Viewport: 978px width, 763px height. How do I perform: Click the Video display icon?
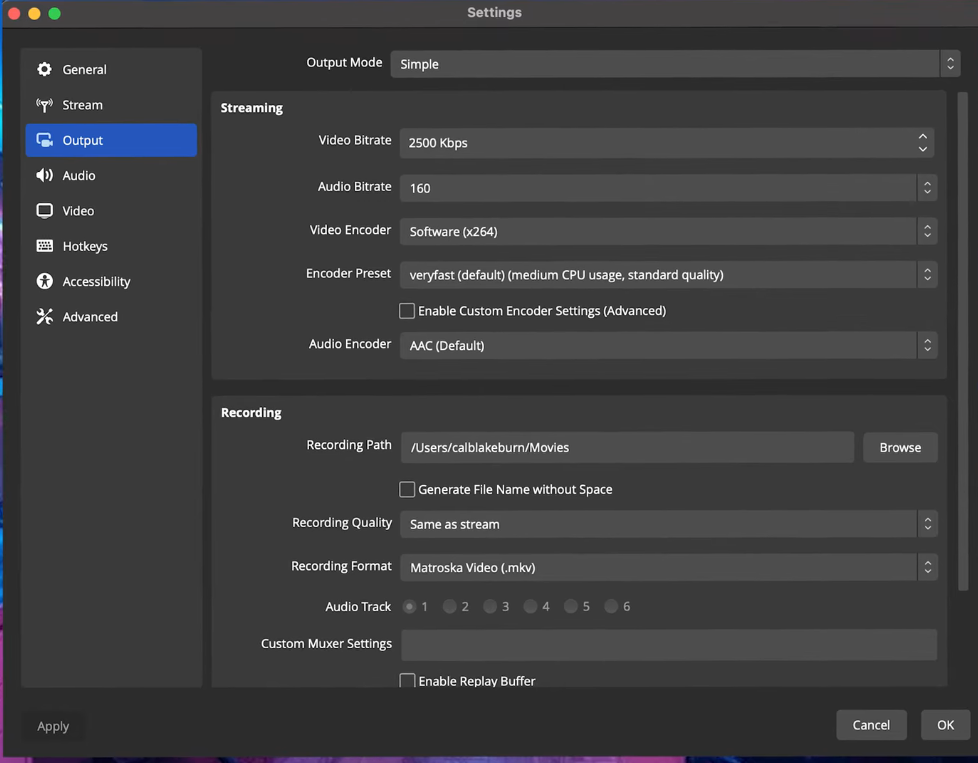click(44, 211)
